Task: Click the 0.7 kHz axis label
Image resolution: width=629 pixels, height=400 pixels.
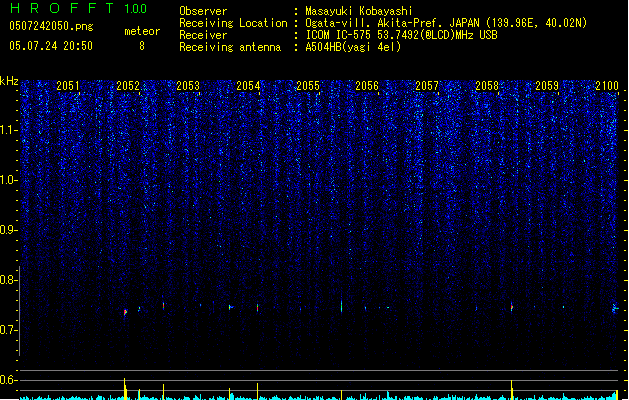Action: pyautogui.click(x=9, y=330)
